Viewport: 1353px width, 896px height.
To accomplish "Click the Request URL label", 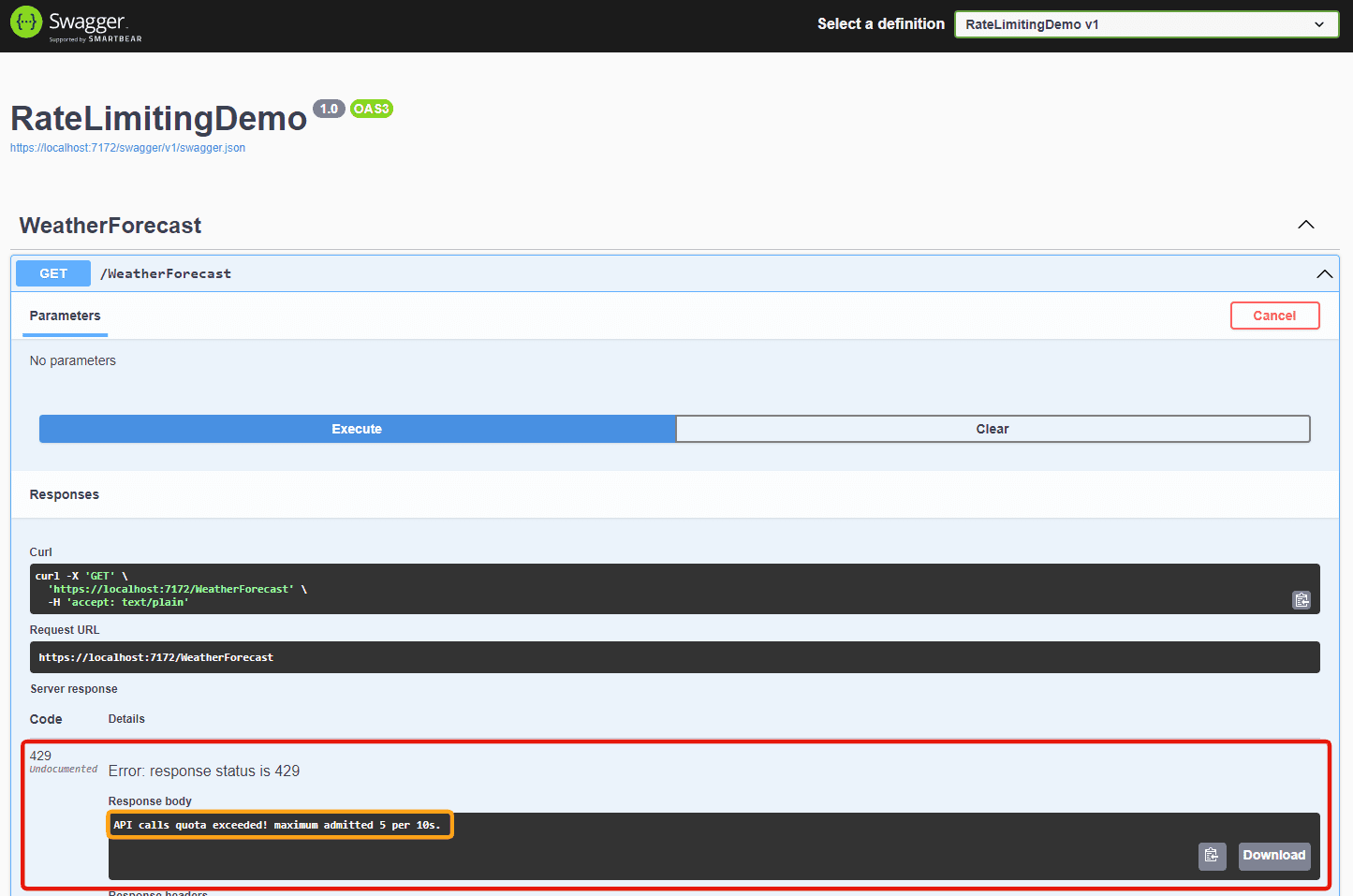I will (x=65, y=630).
